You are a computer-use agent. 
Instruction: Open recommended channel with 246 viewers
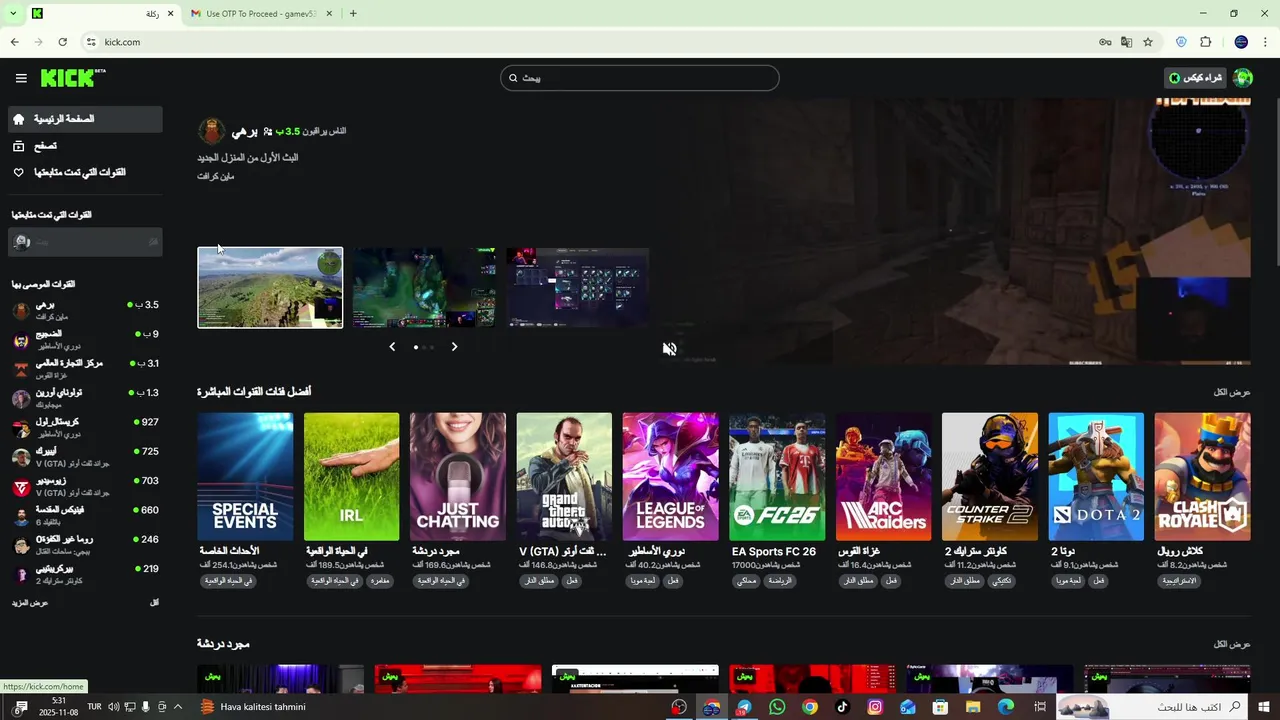pyautogui.click(x=85, y=544)
